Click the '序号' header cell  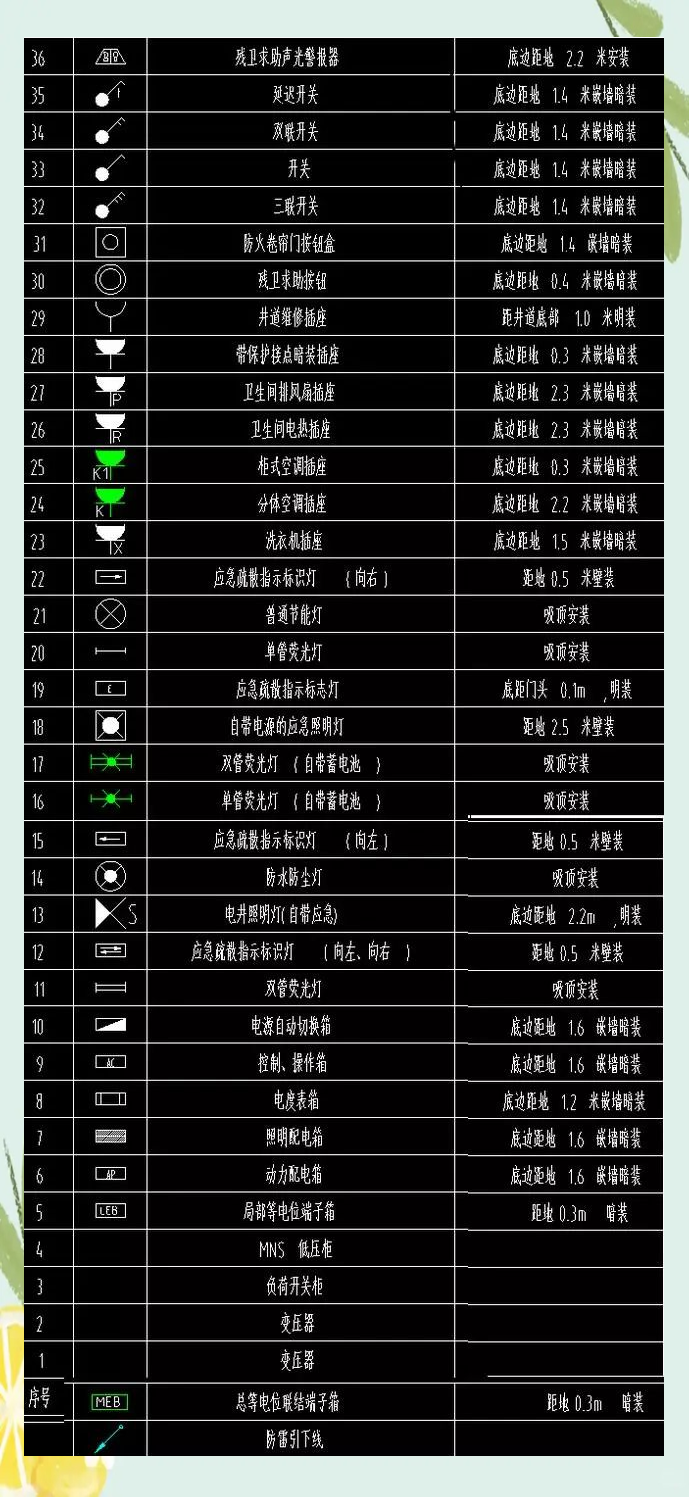tap(39, 1399)
